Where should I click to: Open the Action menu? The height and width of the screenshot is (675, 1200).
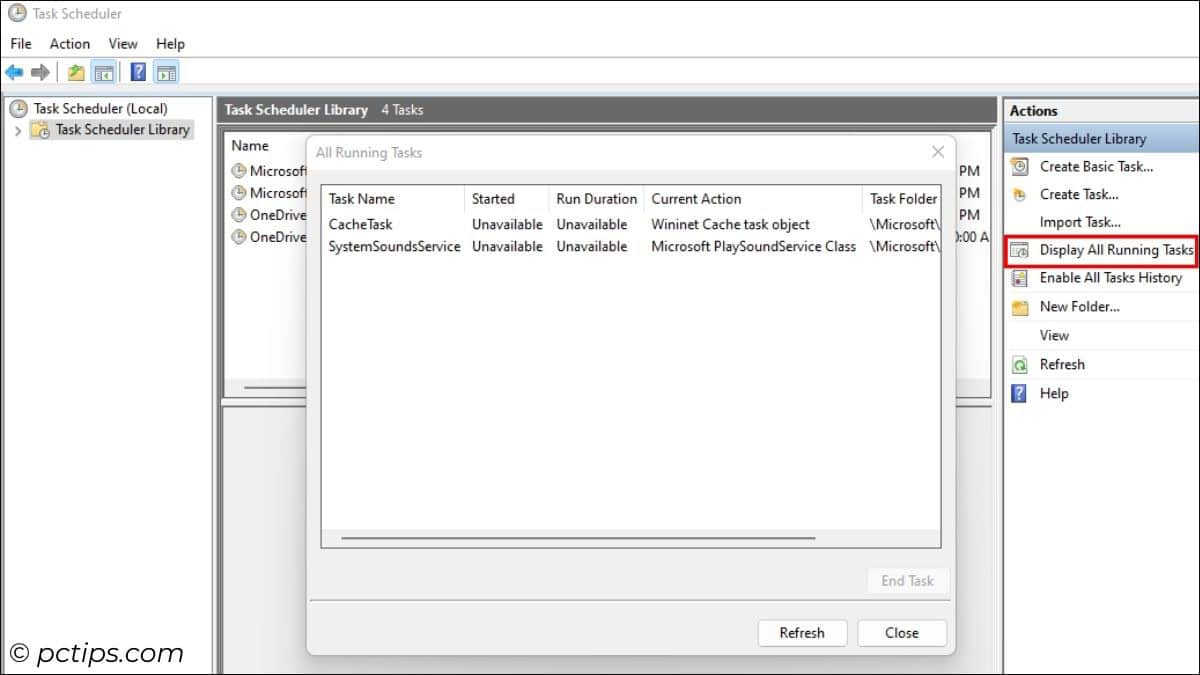[69, 43]
